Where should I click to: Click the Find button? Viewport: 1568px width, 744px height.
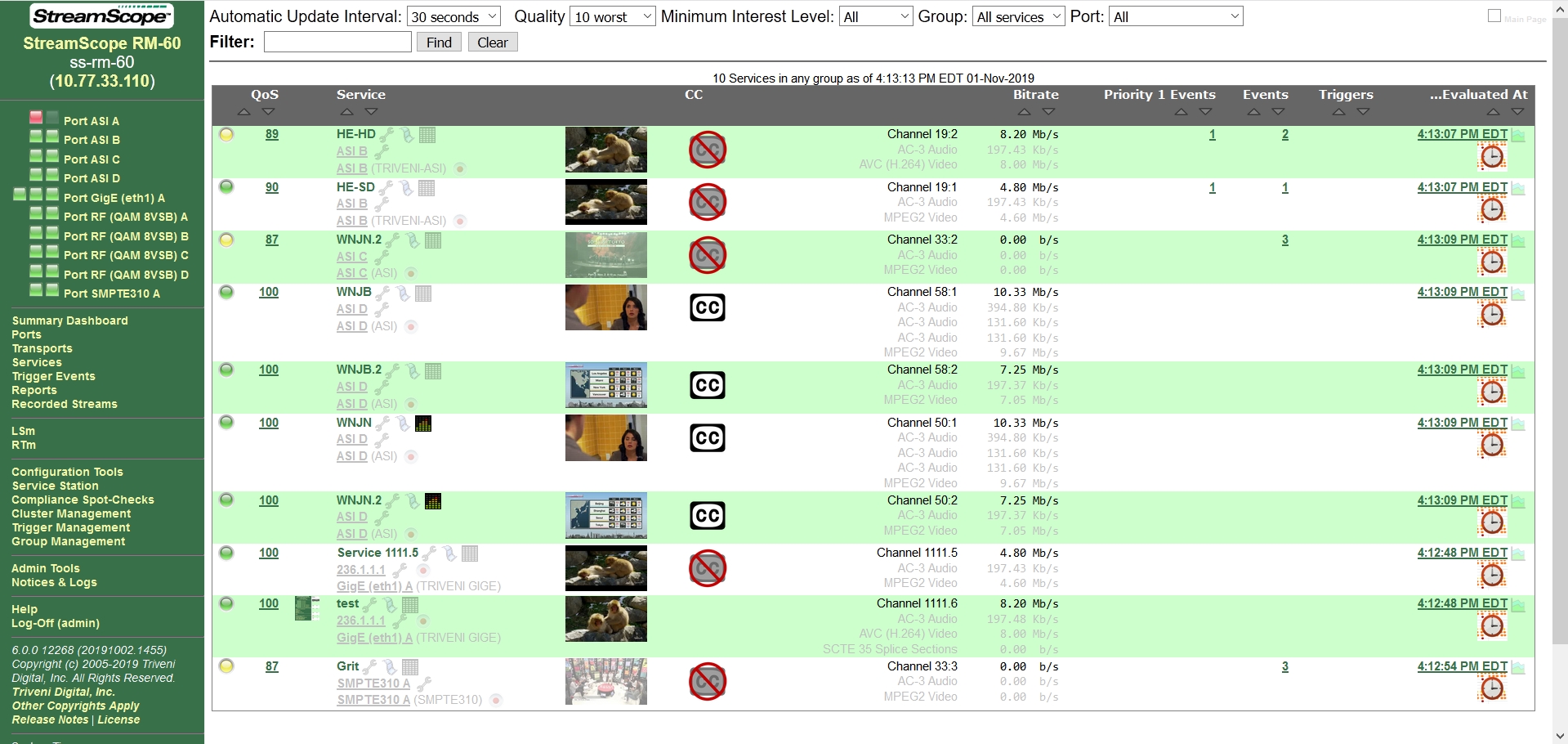(439, 43)
